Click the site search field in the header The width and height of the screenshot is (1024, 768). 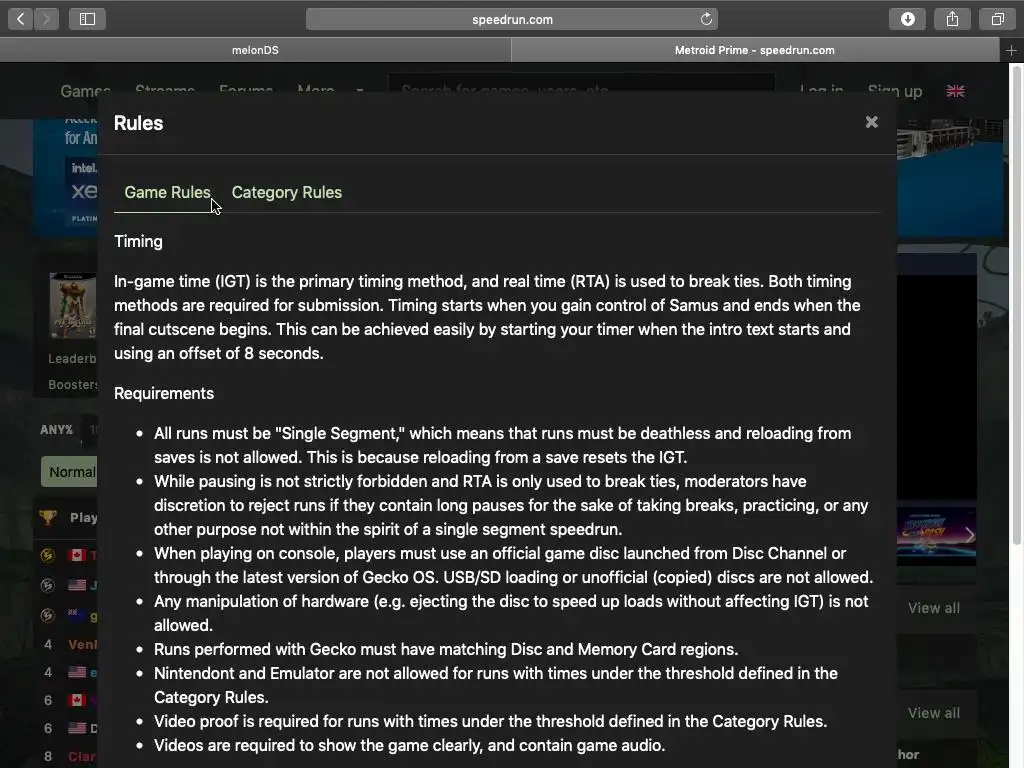tap(581, 91)
